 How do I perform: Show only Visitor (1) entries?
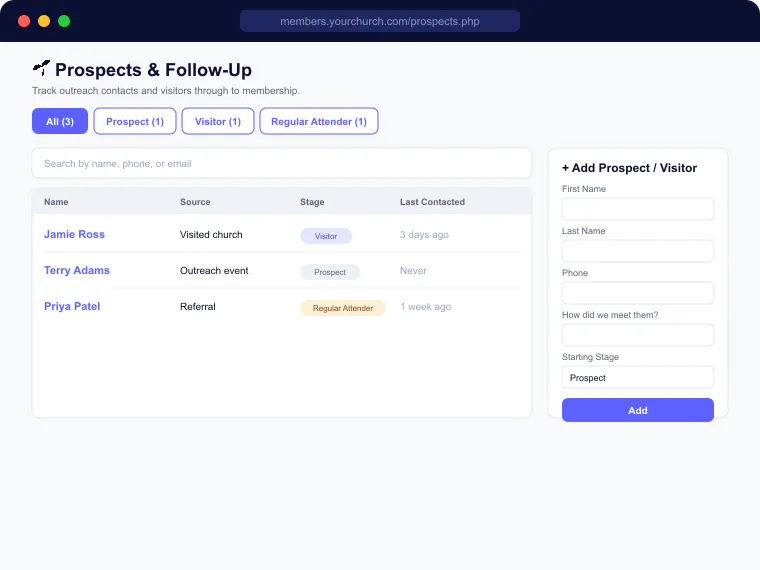tap(218, 121)
